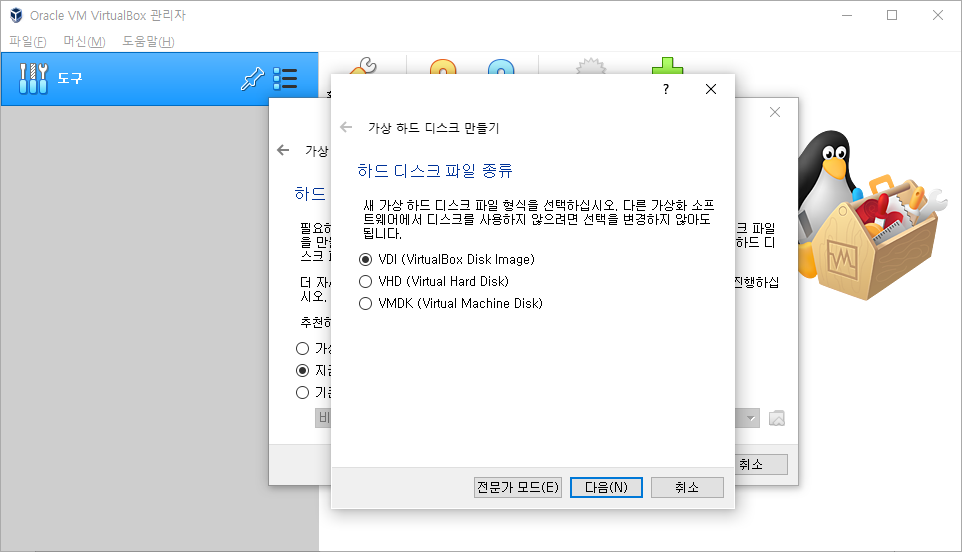Click the wrench preferences toolbar icon
962x552 pixels.
click(363, 66)
